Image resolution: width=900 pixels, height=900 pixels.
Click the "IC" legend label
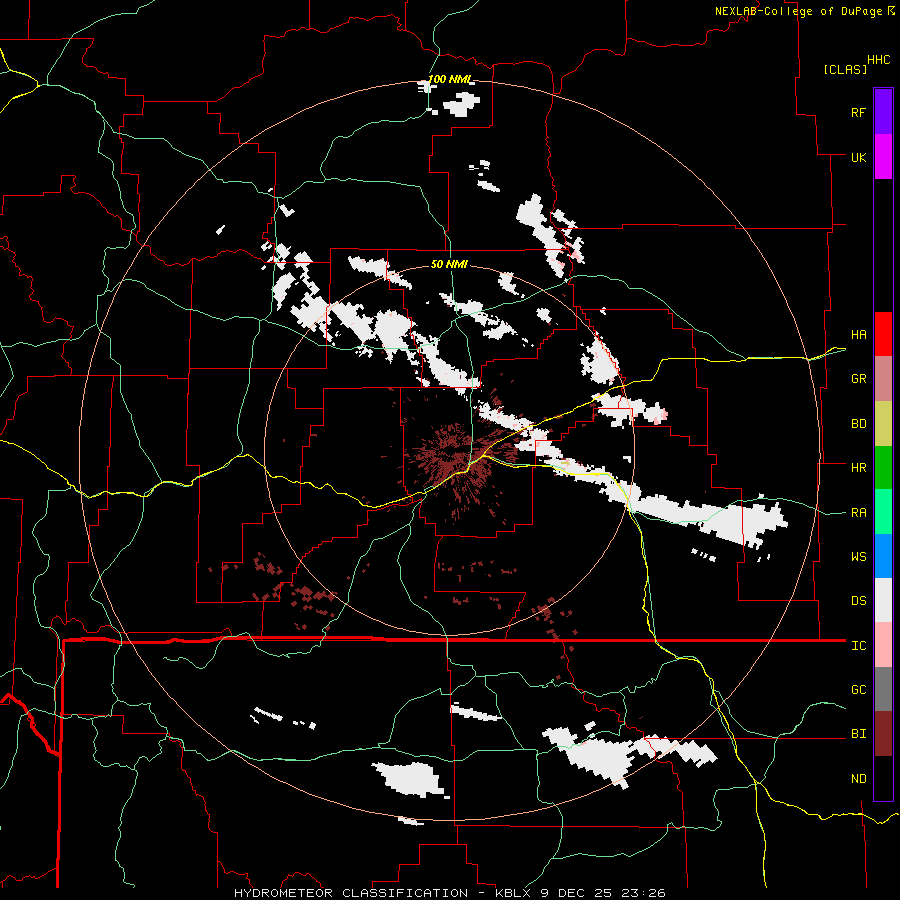click(x=858, y=646)
